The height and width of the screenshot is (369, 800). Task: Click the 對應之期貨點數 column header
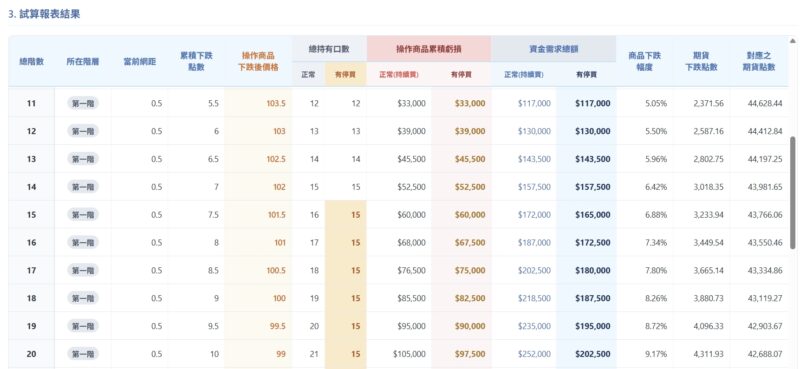click(759, 61)
